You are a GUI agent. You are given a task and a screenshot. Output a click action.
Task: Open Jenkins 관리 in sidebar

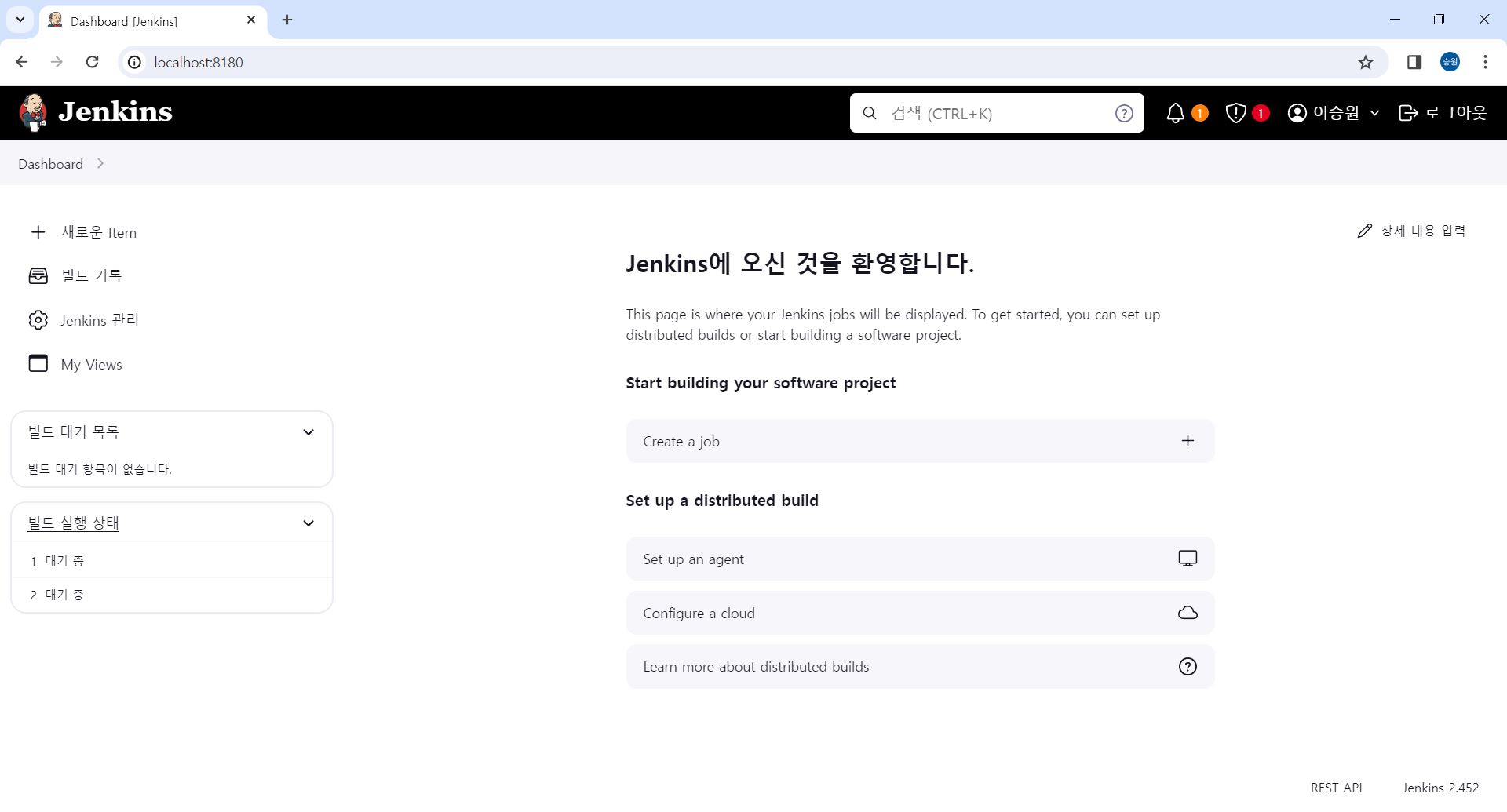[100, 320]
